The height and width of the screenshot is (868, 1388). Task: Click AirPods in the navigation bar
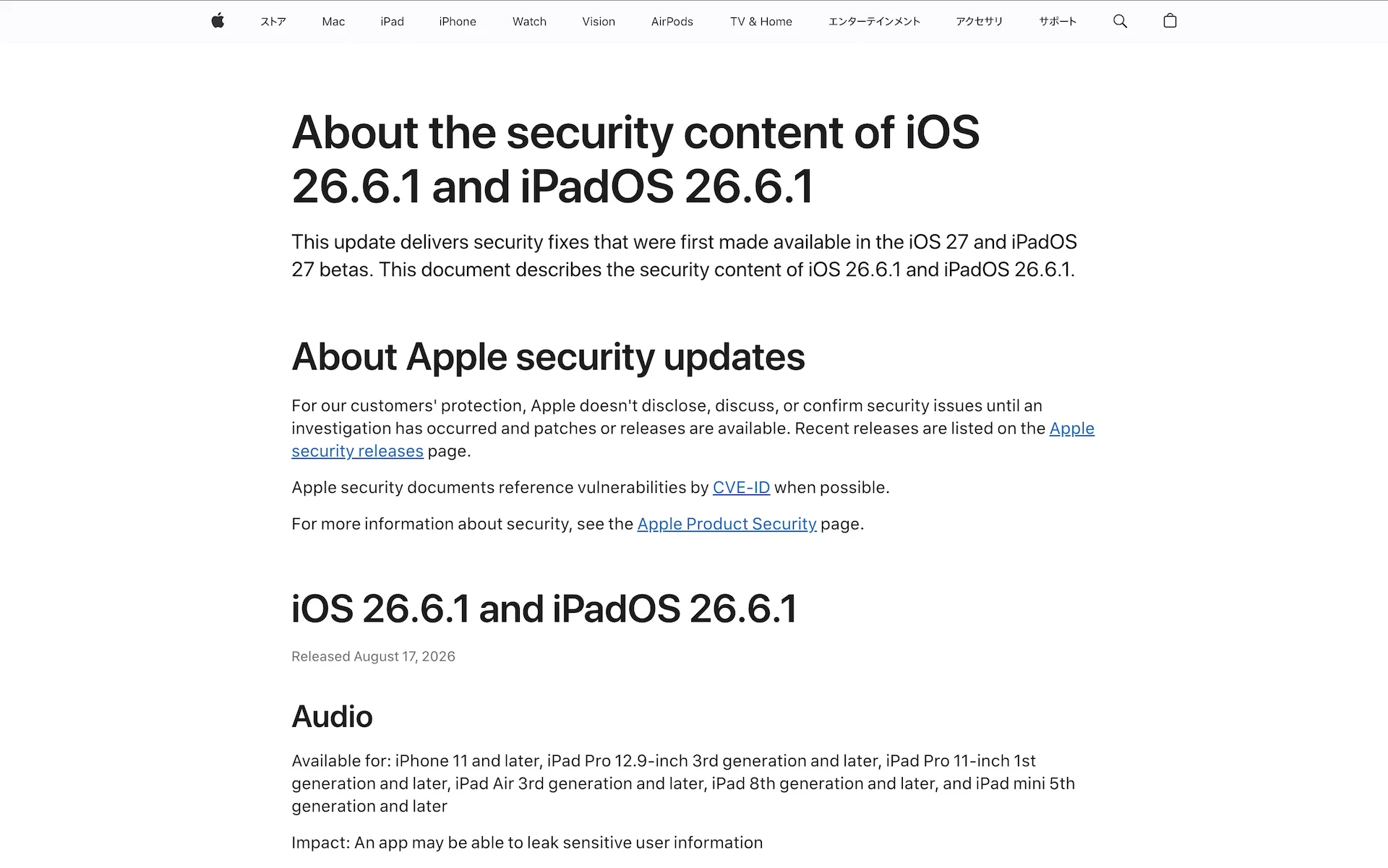point(672,22)
